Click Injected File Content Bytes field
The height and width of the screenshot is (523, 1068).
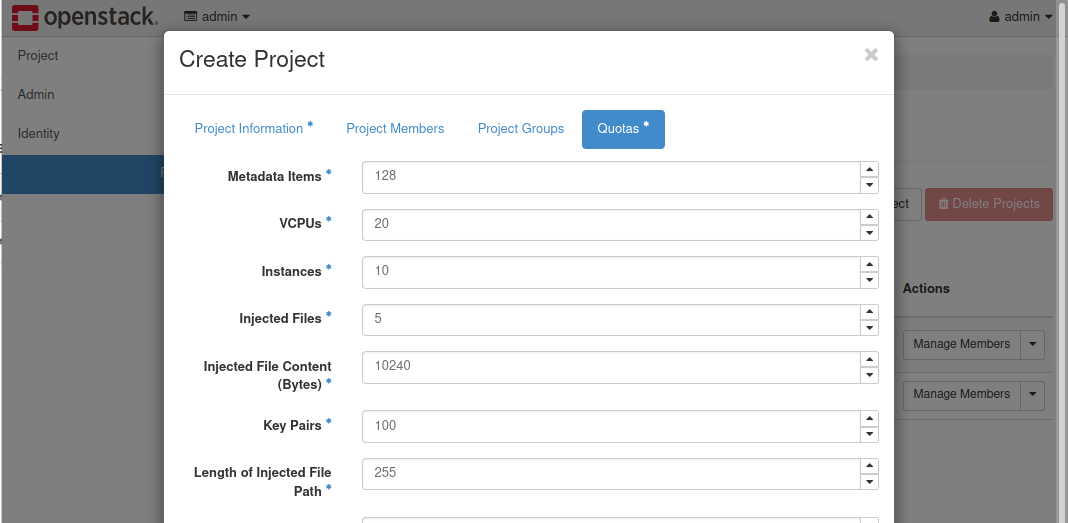pyautogui.click(x=611, y=367)
